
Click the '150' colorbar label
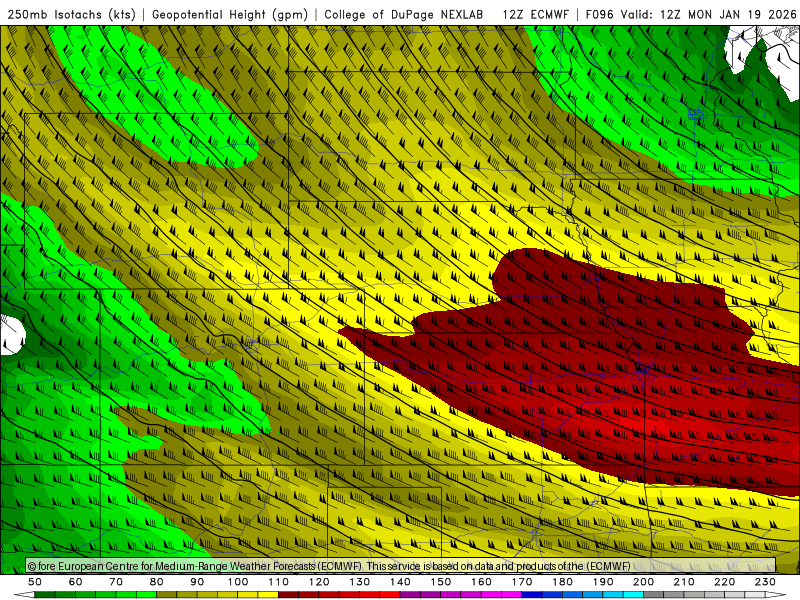tap(441, 582)
